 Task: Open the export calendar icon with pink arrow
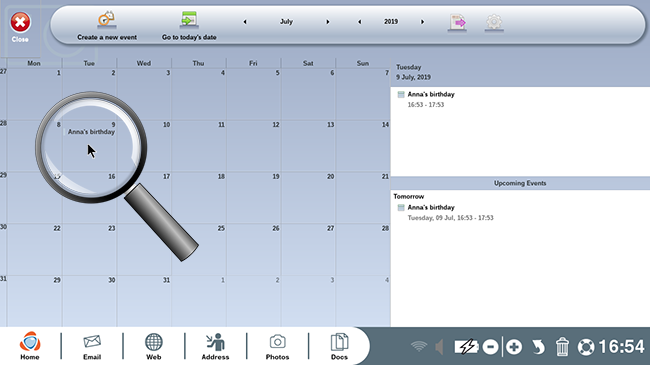click(457, 22)
